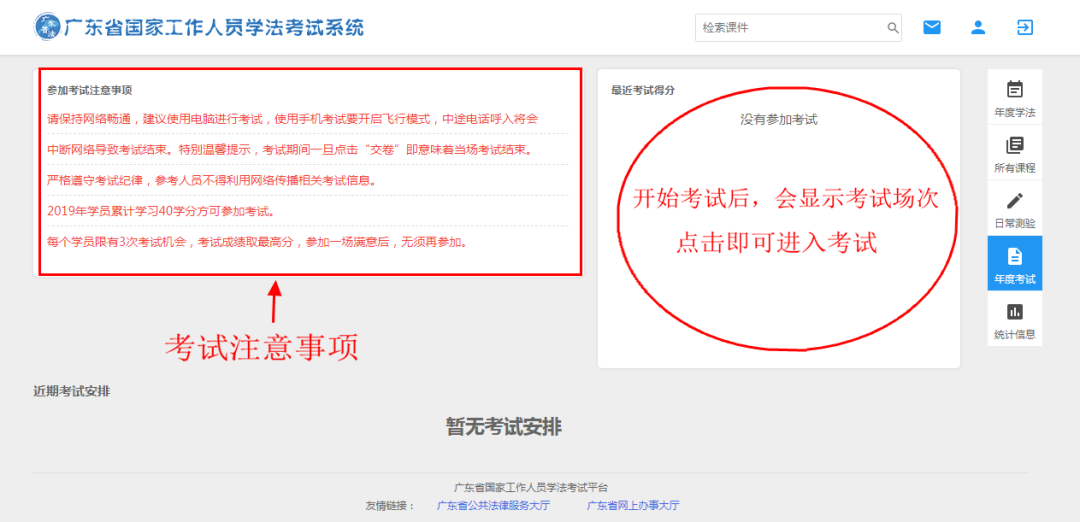Click the 统计信息 chart icon
This screenshot has height=522, width=1080.
pos(1015,312)
